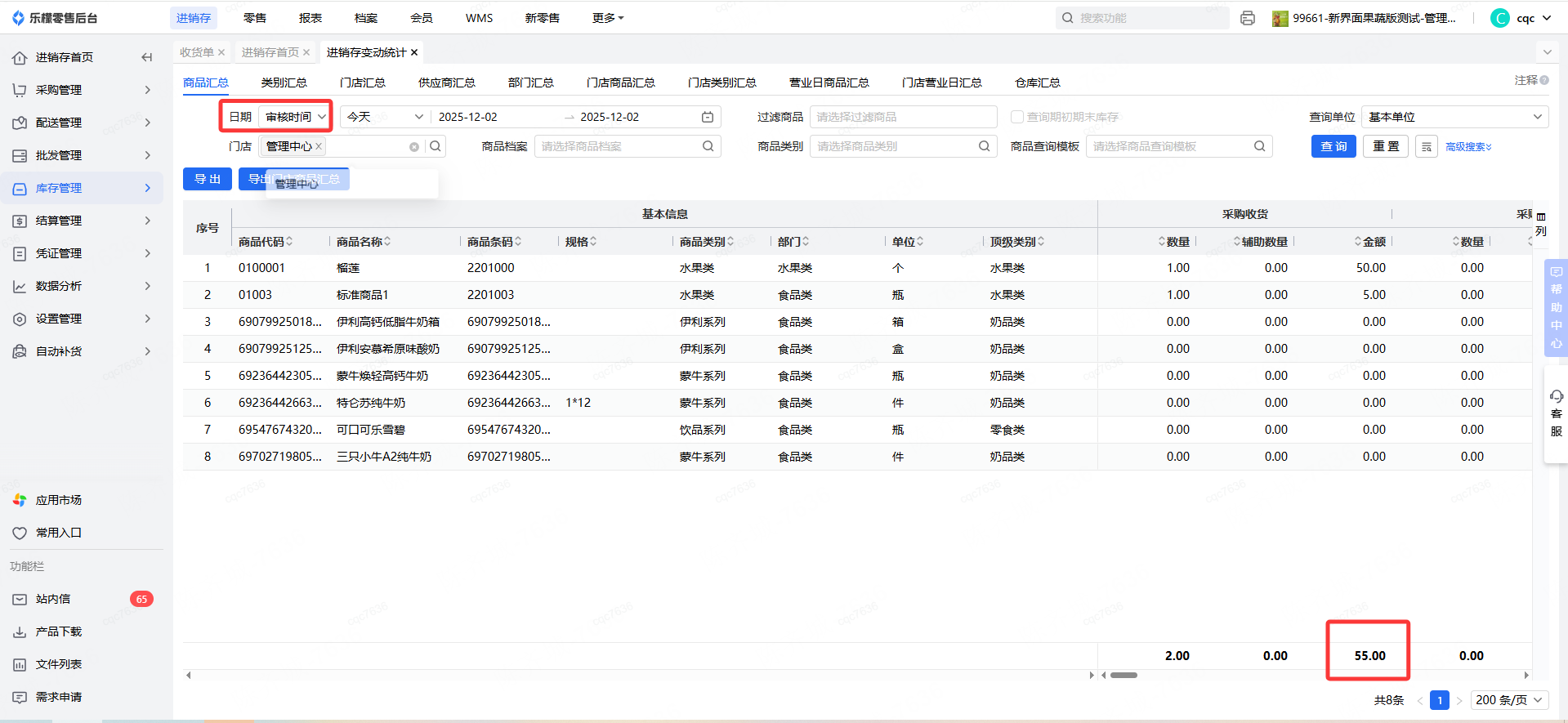Expand the 查询单位 unit dropdown

pos(1454,117)
